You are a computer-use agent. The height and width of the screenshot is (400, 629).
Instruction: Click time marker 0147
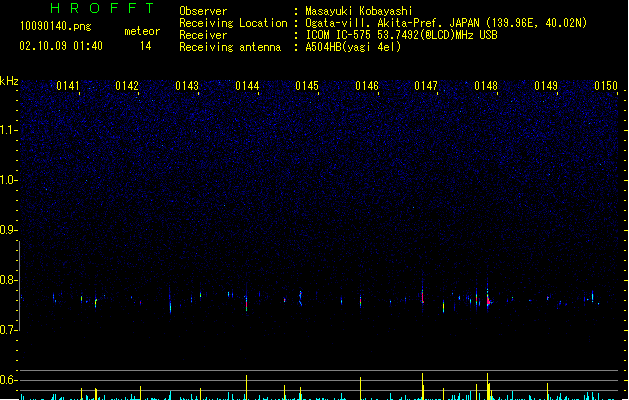pyautogui.click(x=426, y=86)
